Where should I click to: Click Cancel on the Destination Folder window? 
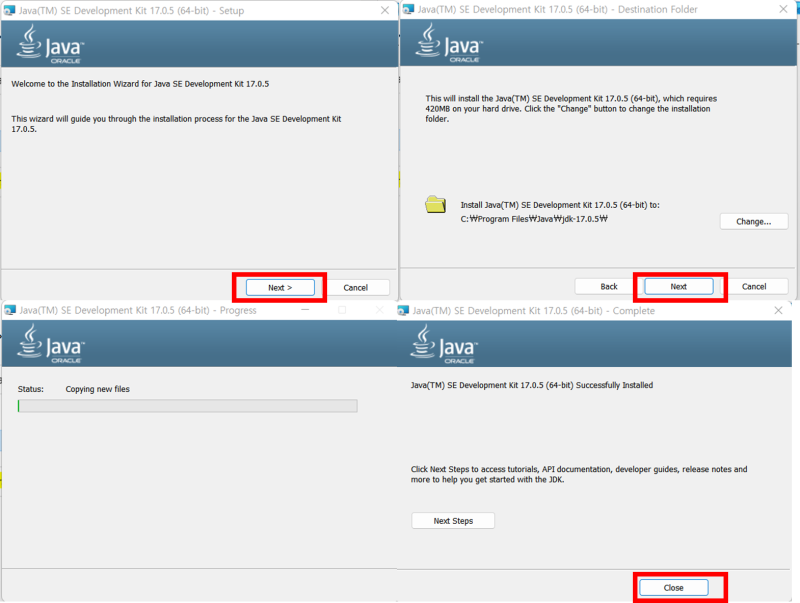(757, 286)
